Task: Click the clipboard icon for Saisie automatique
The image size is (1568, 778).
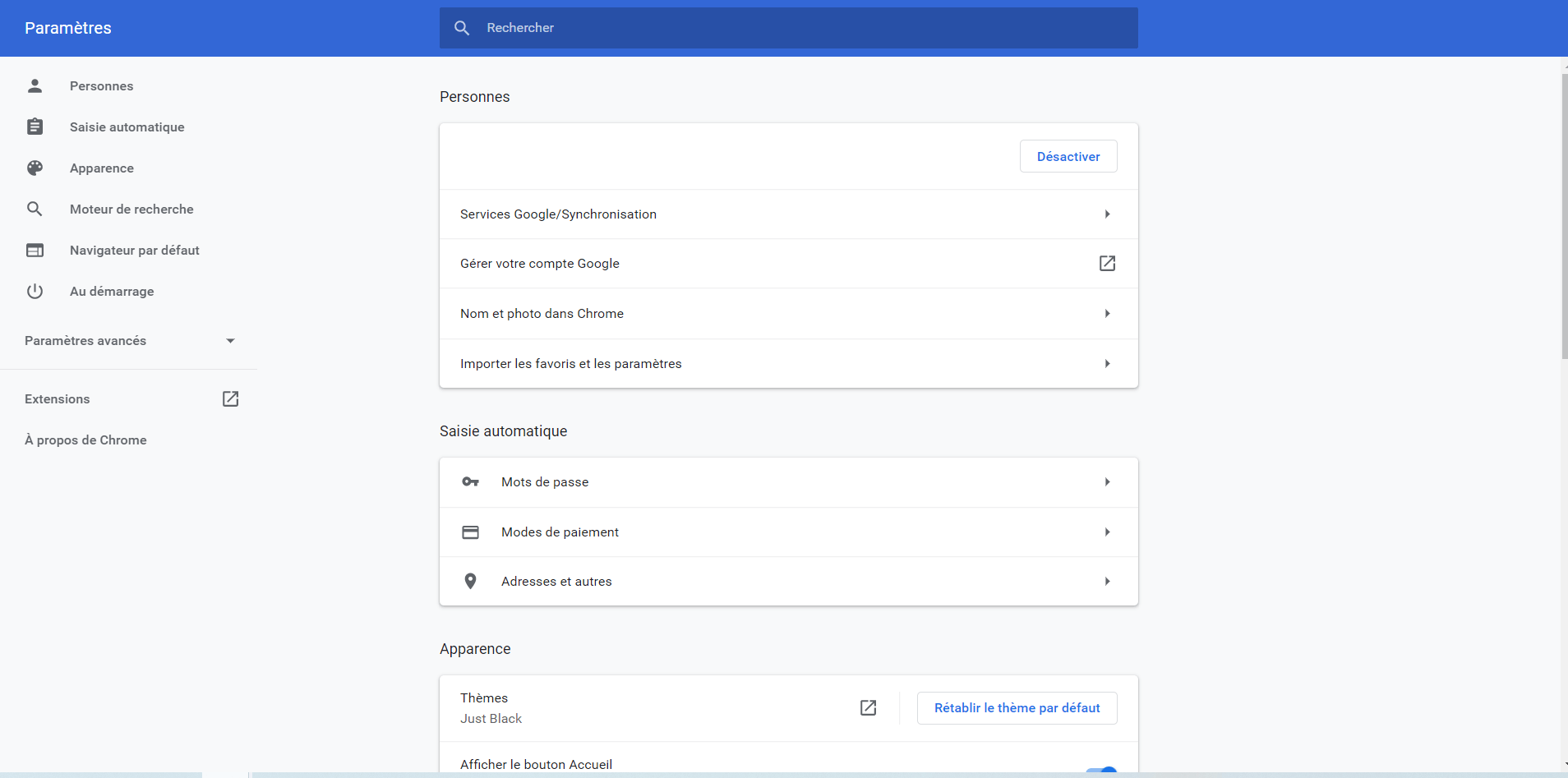Action: (35, 127)
